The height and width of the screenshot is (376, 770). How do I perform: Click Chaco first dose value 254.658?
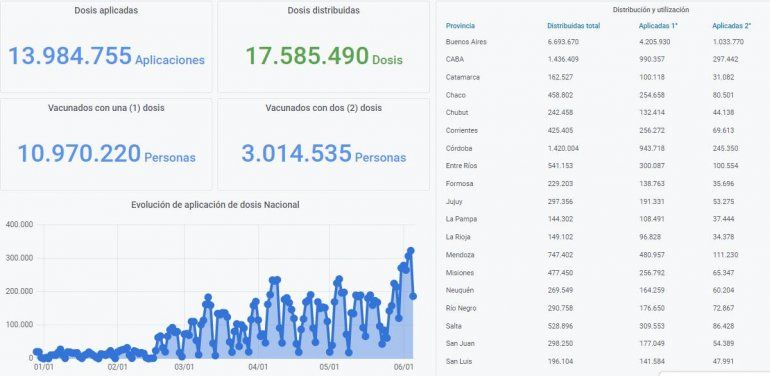652,95
